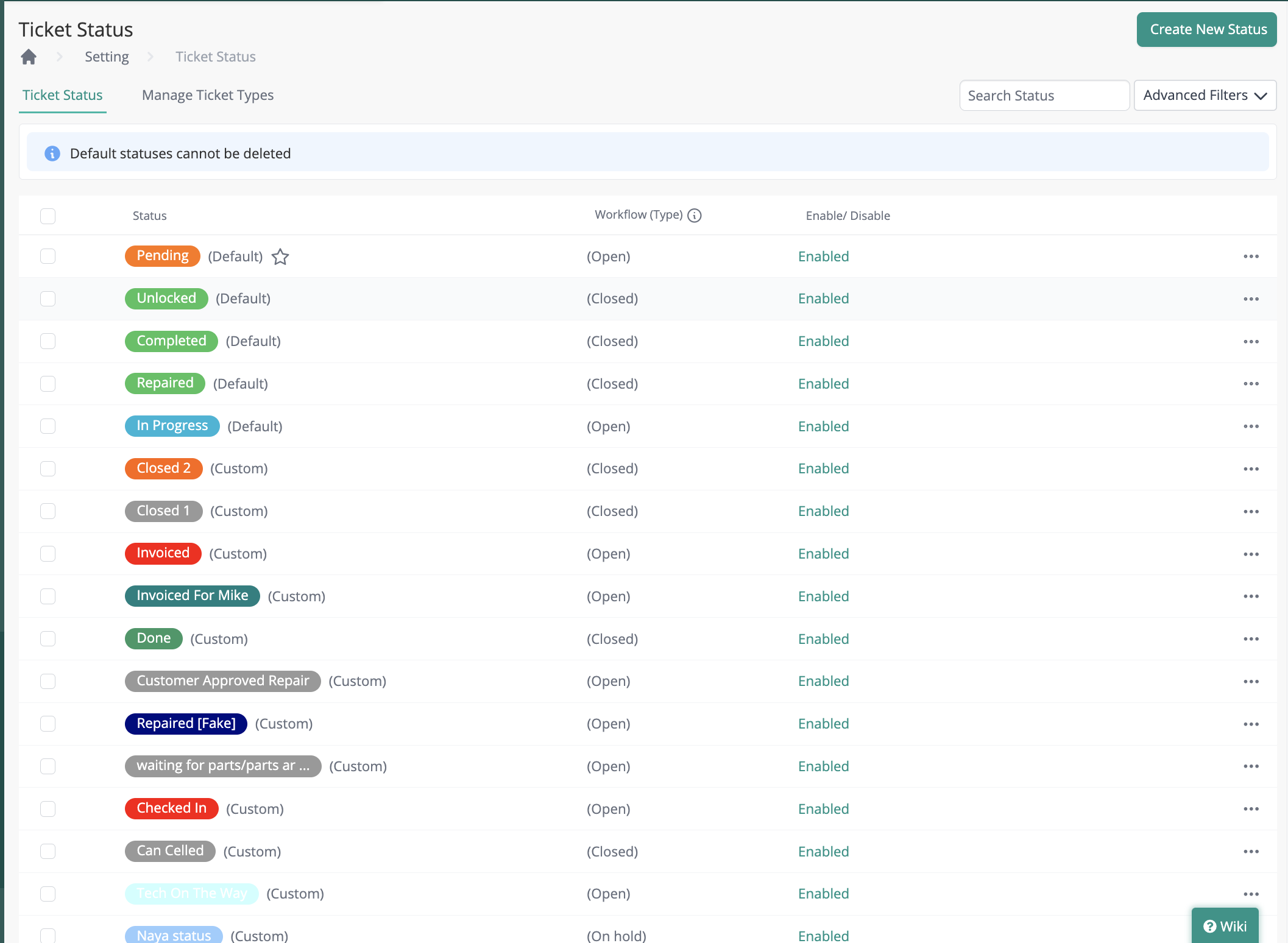Click the home breadcrumb icon
Screen dimensions: 1288x943
click(x=29, y=57)
